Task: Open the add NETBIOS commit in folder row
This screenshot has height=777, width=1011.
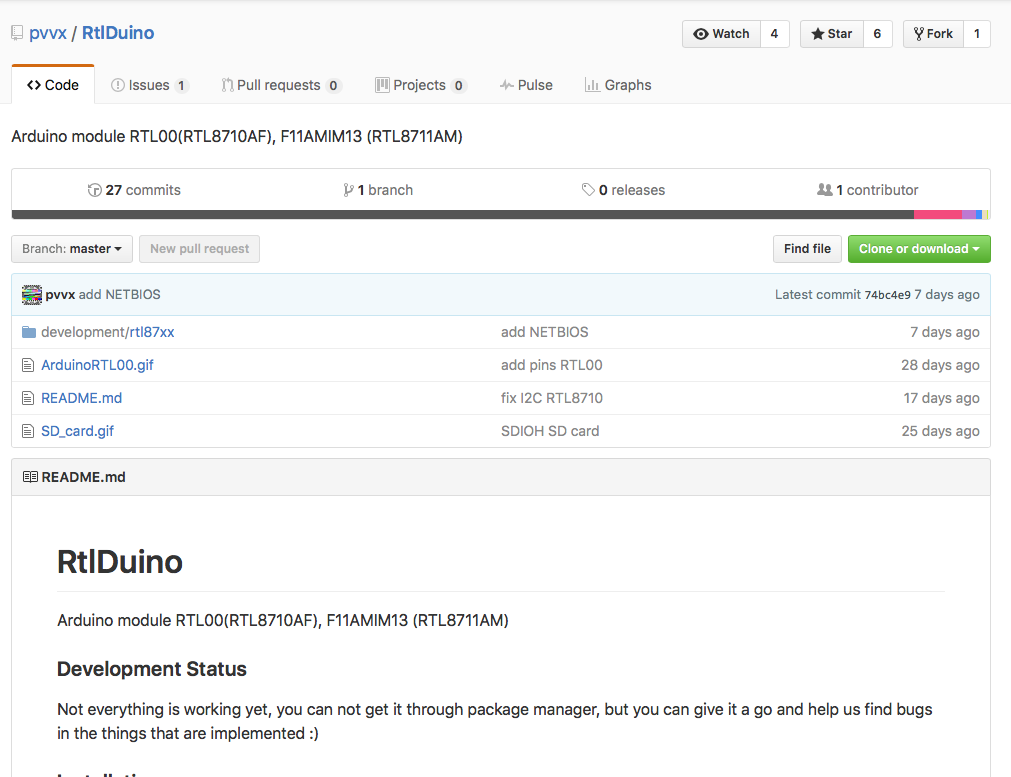Action: [545, 332]
